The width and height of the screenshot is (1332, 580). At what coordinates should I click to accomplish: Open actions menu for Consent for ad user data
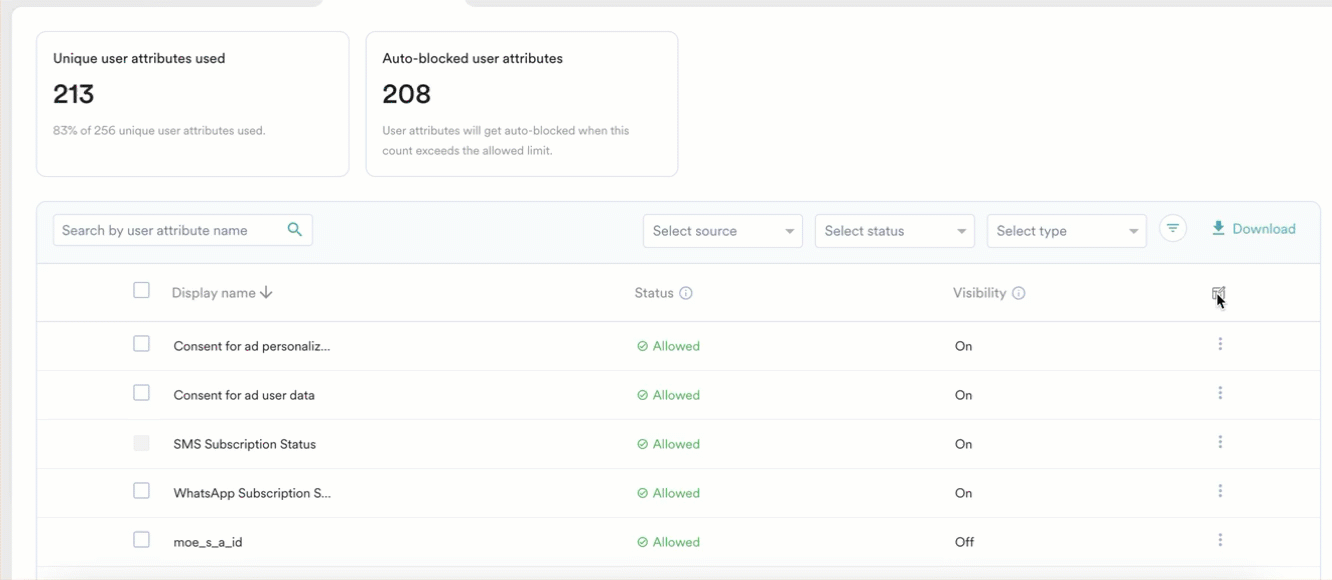tap(1220, 393)
